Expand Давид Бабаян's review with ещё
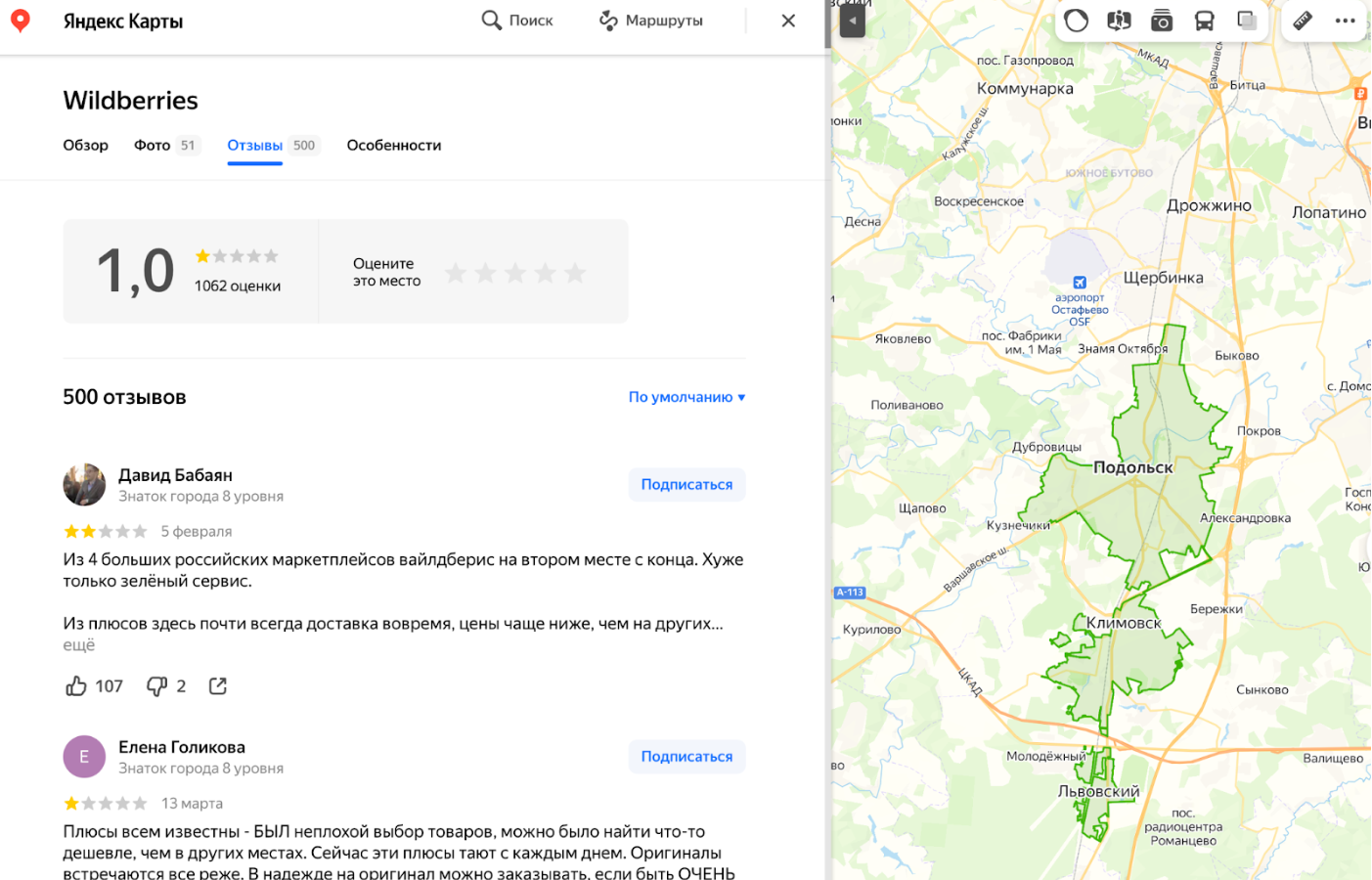This screenshot has width=1372, height=880. (x=79, y=645)
